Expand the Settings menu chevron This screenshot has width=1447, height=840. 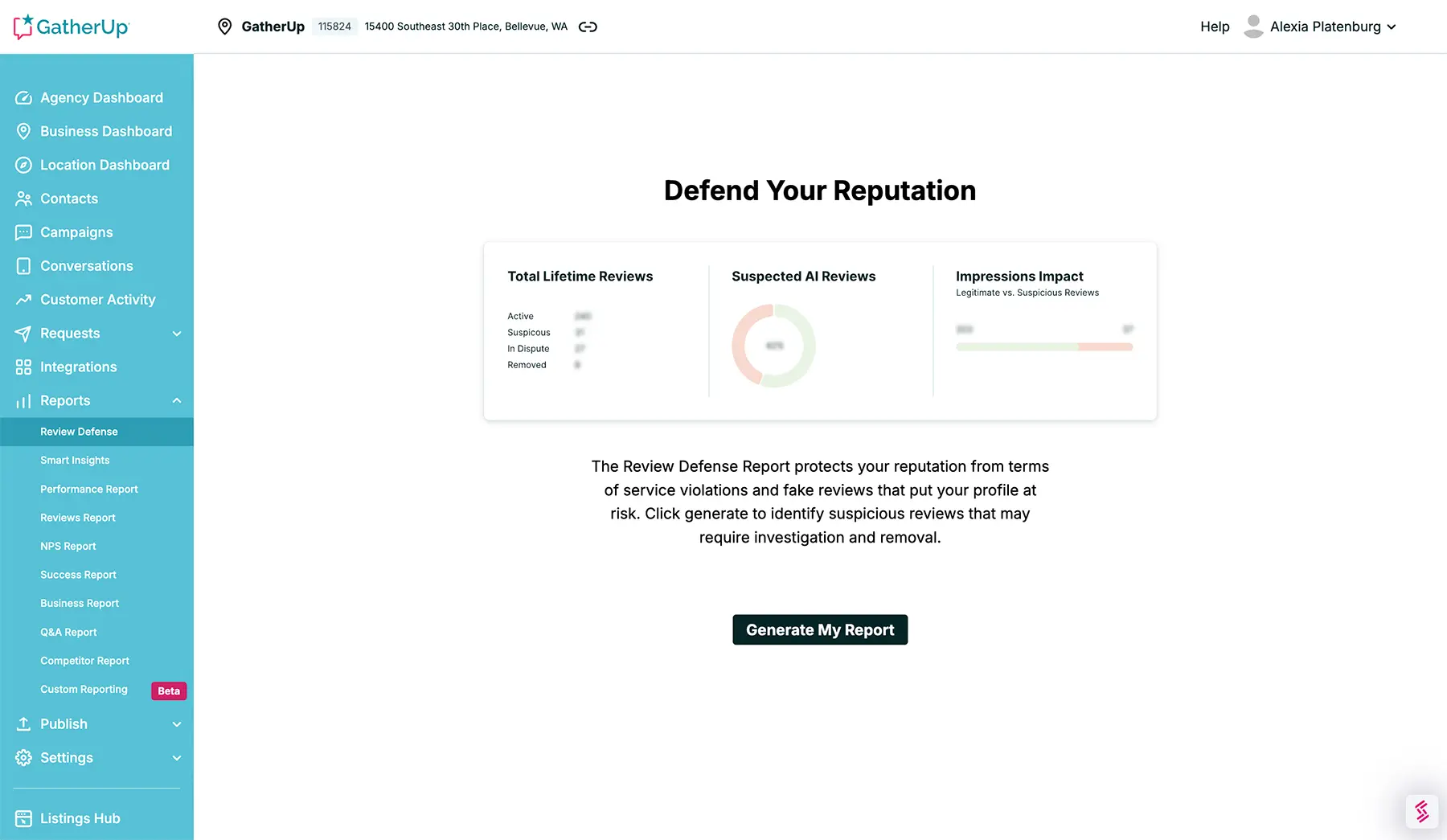(177, 758)
